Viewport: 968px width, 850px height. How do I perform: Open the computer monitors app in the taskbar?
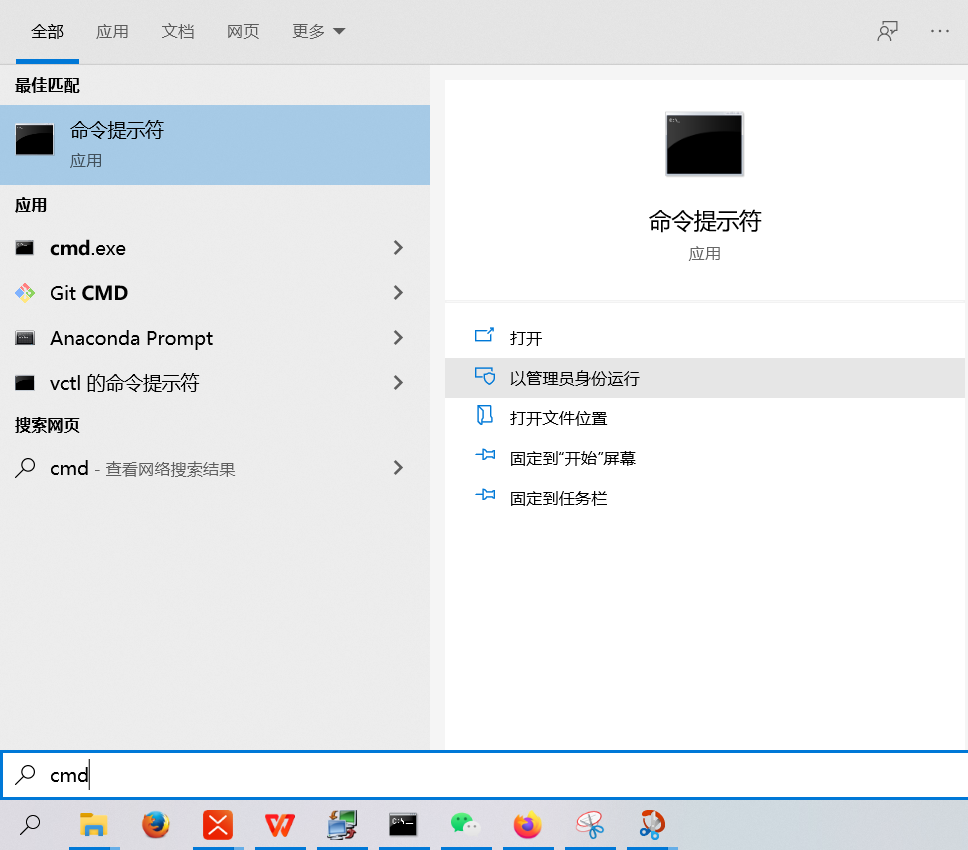tap(342, 825)
